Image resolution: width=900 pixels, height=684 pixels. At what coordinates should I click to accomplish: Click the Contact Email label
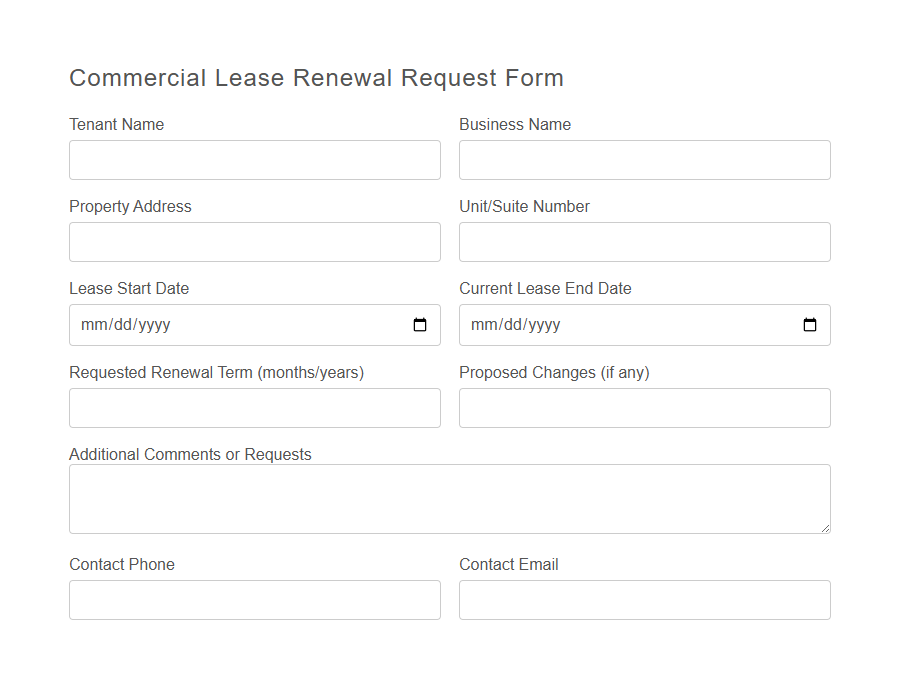(506, 564)
